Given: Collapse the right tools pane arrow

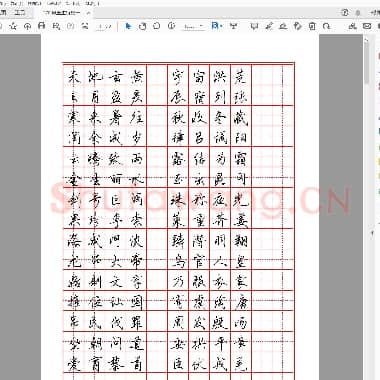Looking at the screenshot, I should (x=373, y=233).
